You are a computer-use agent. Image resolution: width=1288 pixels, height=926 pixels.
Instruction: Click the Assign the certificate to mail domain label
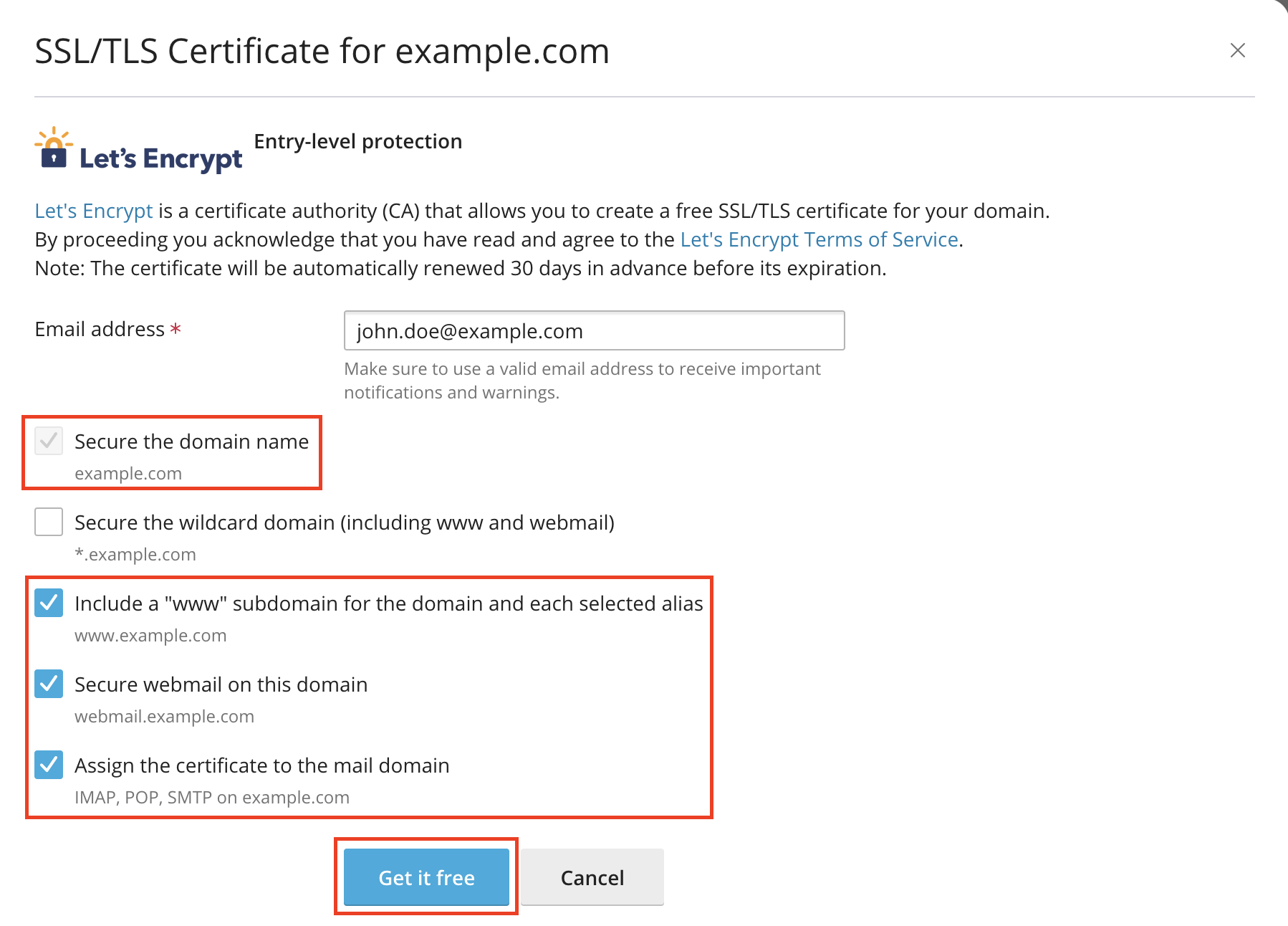click(262, 765)
